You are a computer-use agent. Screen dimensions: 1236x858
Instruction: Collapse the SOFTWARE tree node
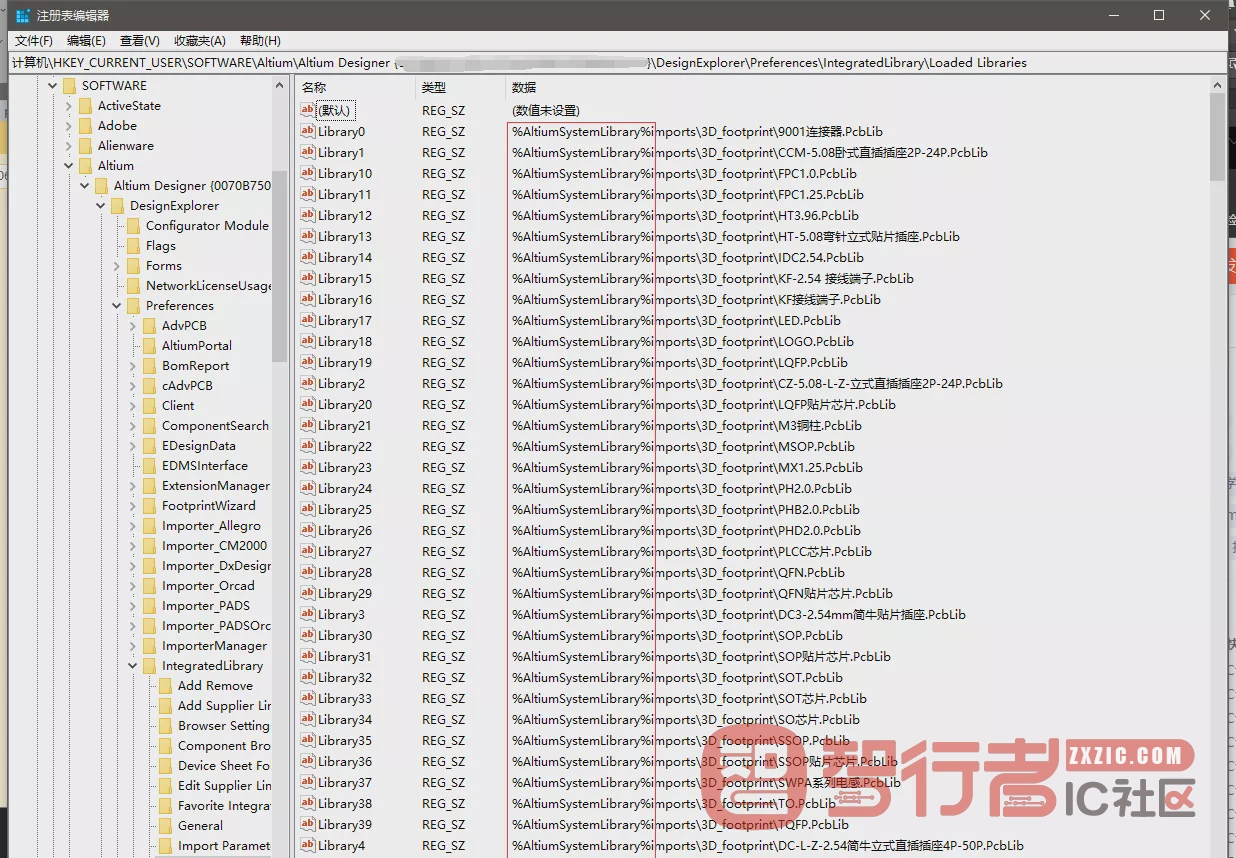(x=53, y=86)
